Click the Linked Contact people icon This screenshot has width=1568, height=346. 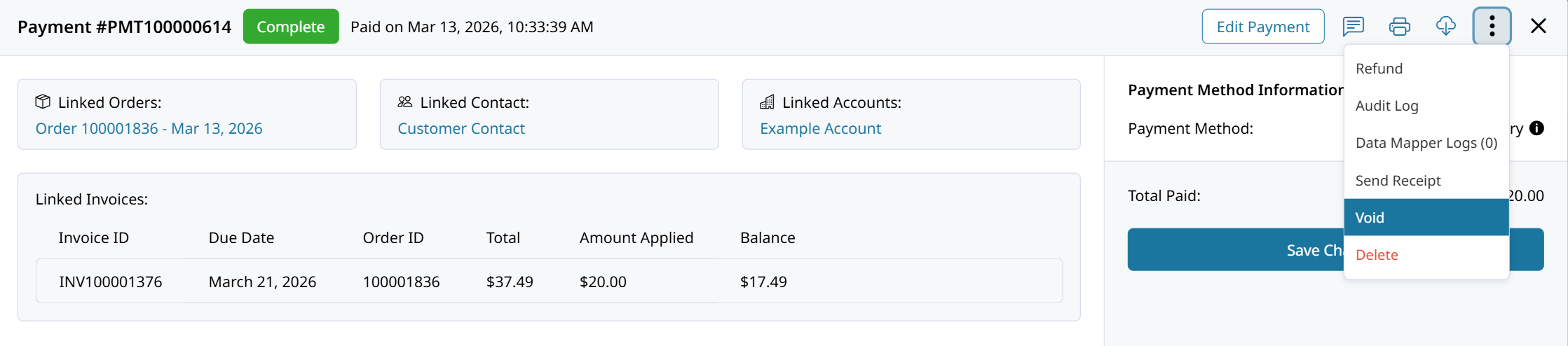click(405, 102)
